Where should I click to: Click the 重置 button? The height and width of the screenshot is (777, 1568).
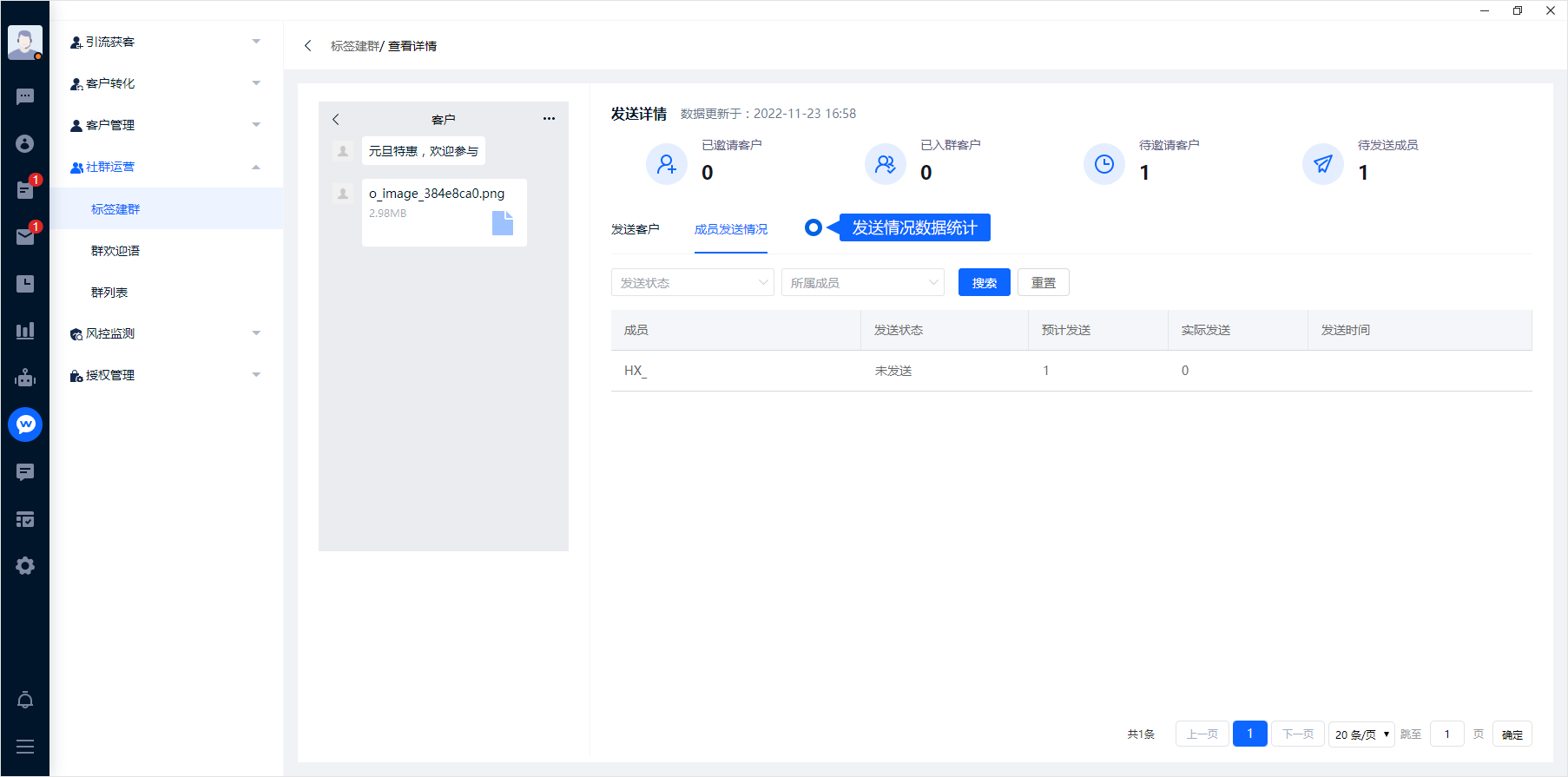coord(1044,282)
